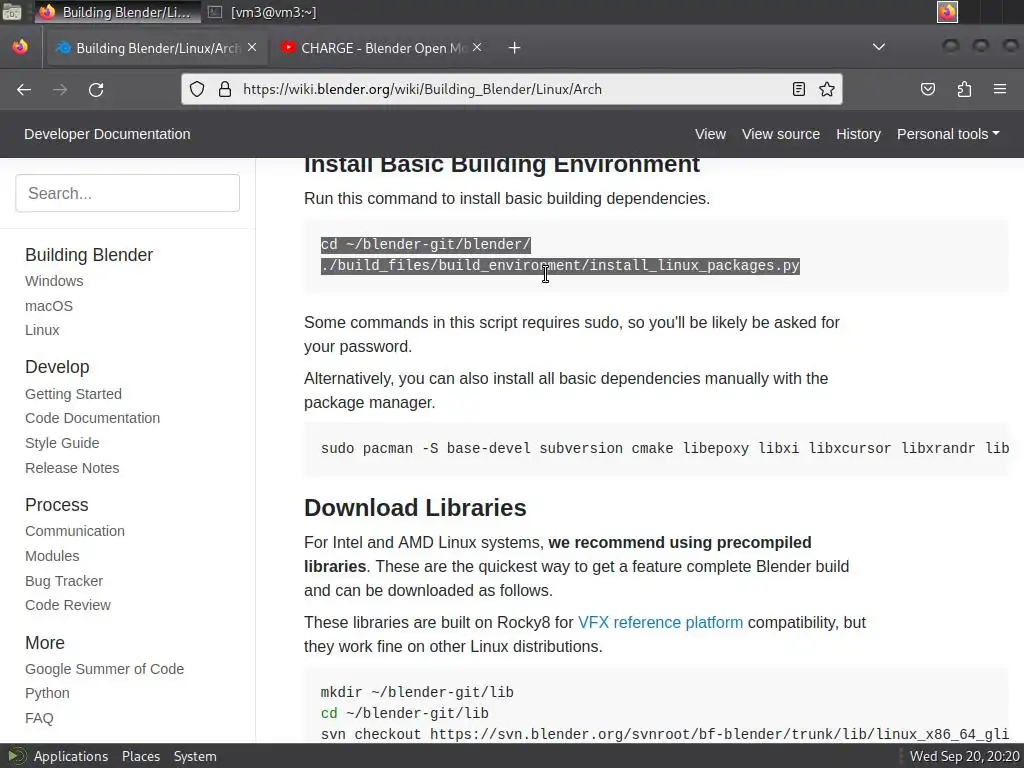Click the sudo pacman -S base-devel command
1024x768 pixels.
pyautogui.click(x=665, y=448)
